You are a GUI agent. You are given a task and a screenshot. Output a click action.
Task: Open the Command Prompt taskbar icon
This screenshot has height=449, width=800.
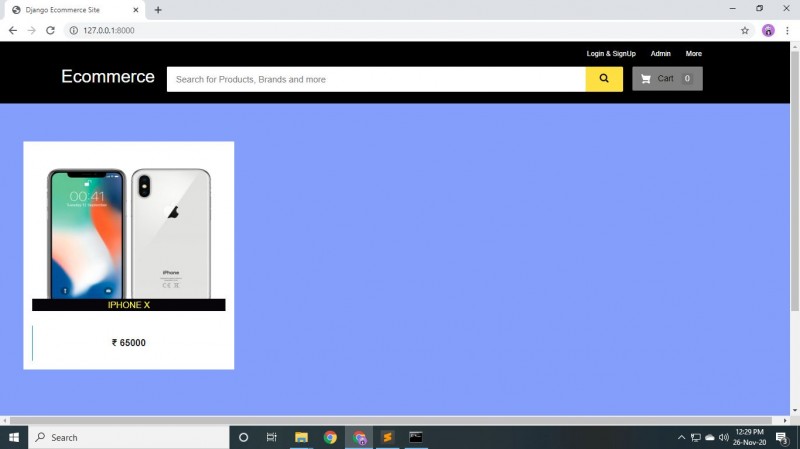(416, 437)
